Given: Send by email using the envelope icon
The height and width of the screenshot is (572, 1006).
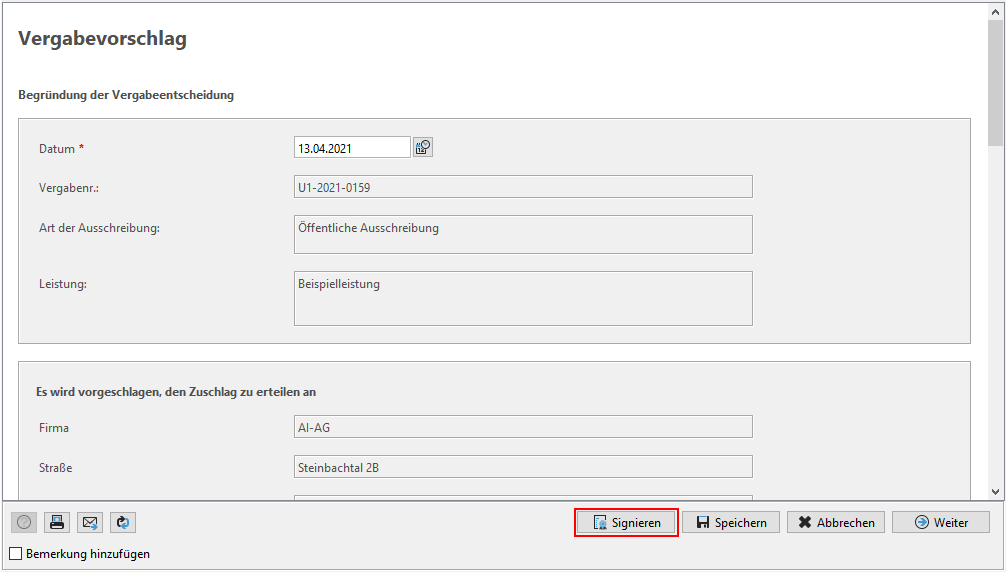Looking at the screenshot, I should [x=90, y=522].
